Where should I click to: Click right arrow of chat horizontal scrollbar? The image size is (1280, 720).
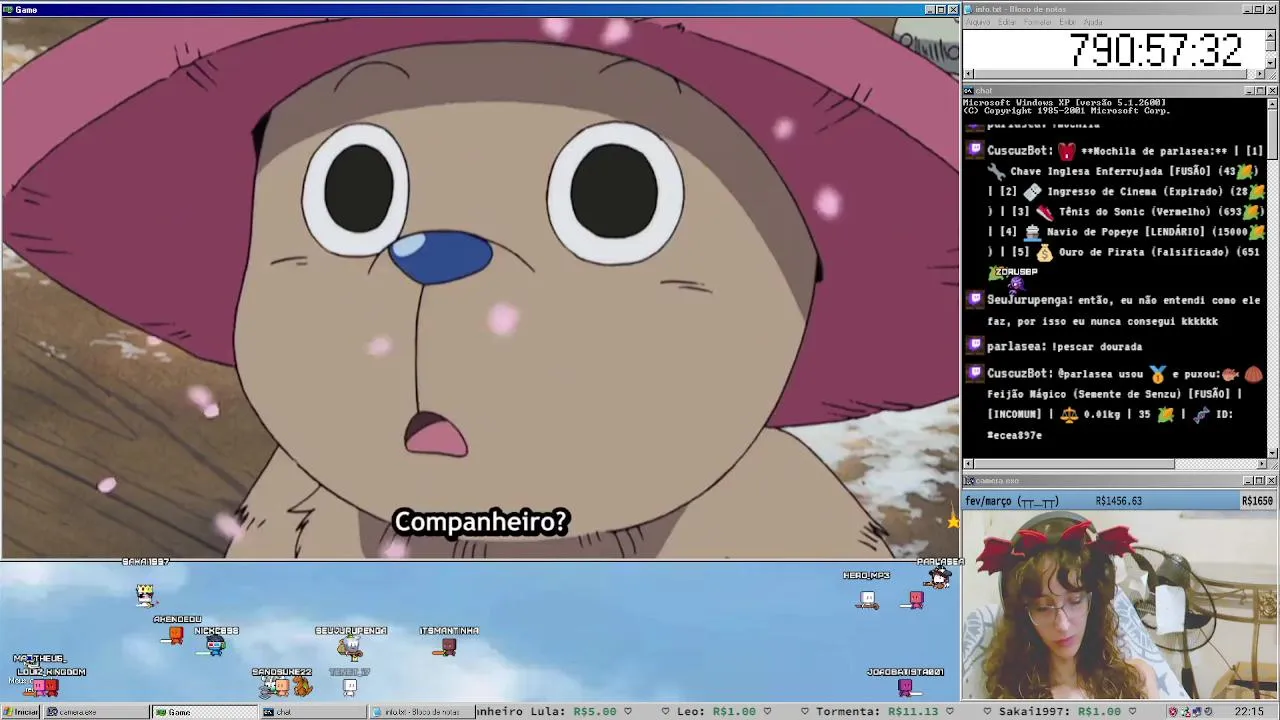(1260, 464)
